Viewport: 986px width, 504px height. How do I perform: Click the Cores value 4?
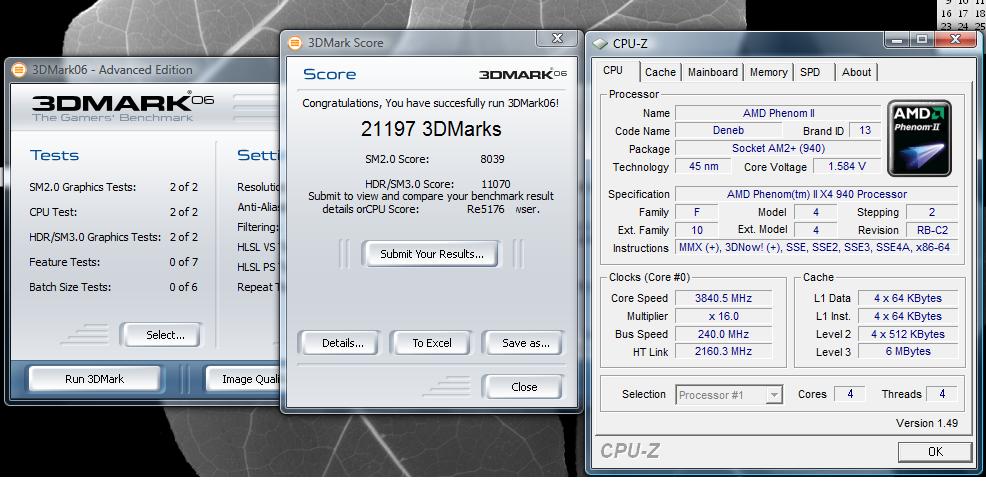click(850, 395)
